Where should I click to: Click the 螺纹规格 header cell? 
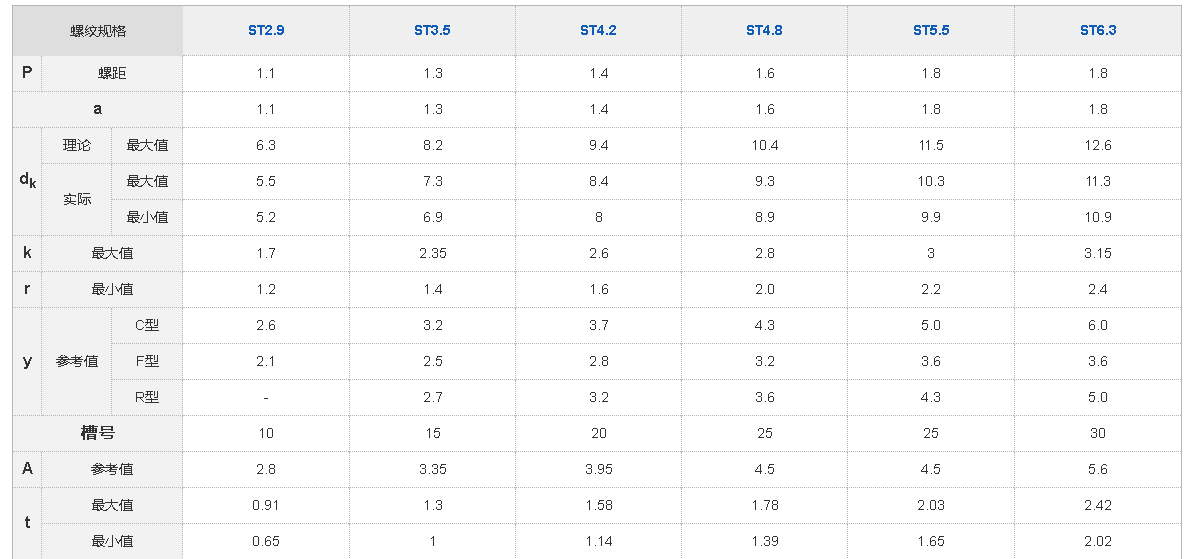(x=98, y=31)
